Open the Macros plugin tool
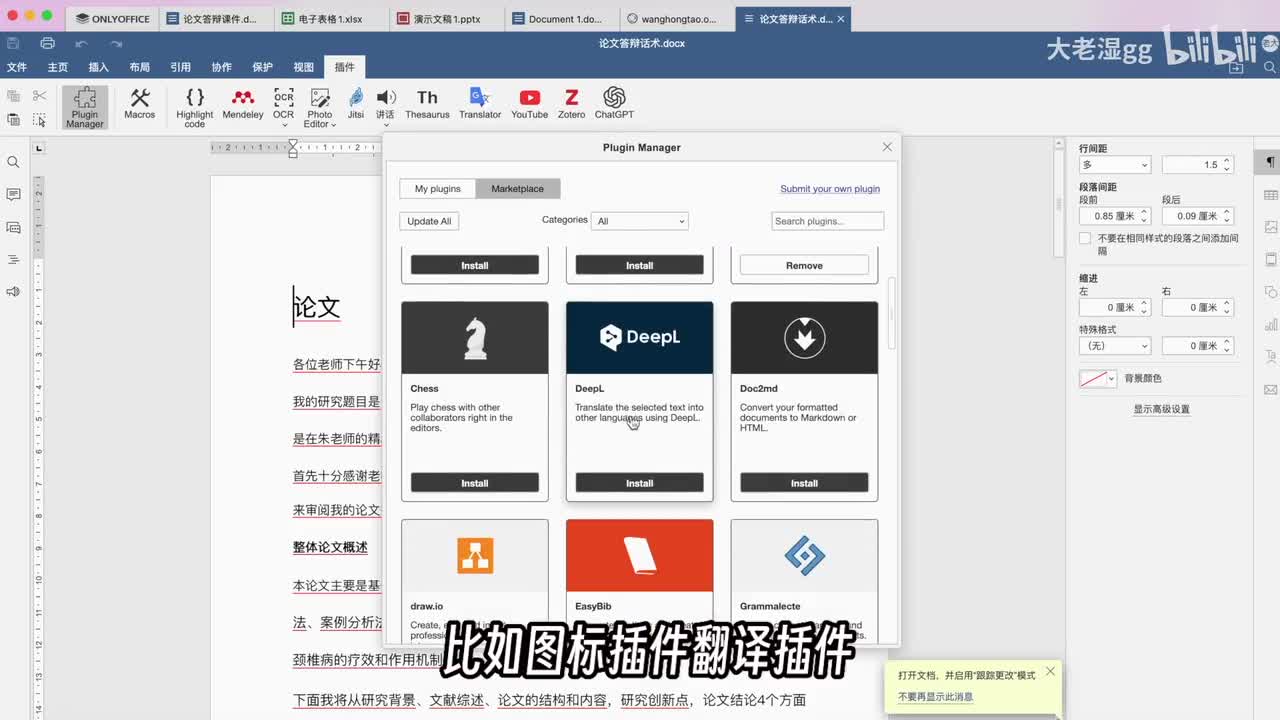Image resolution: width=1280 pixels, height=720 pixels. tap(139, 103)
